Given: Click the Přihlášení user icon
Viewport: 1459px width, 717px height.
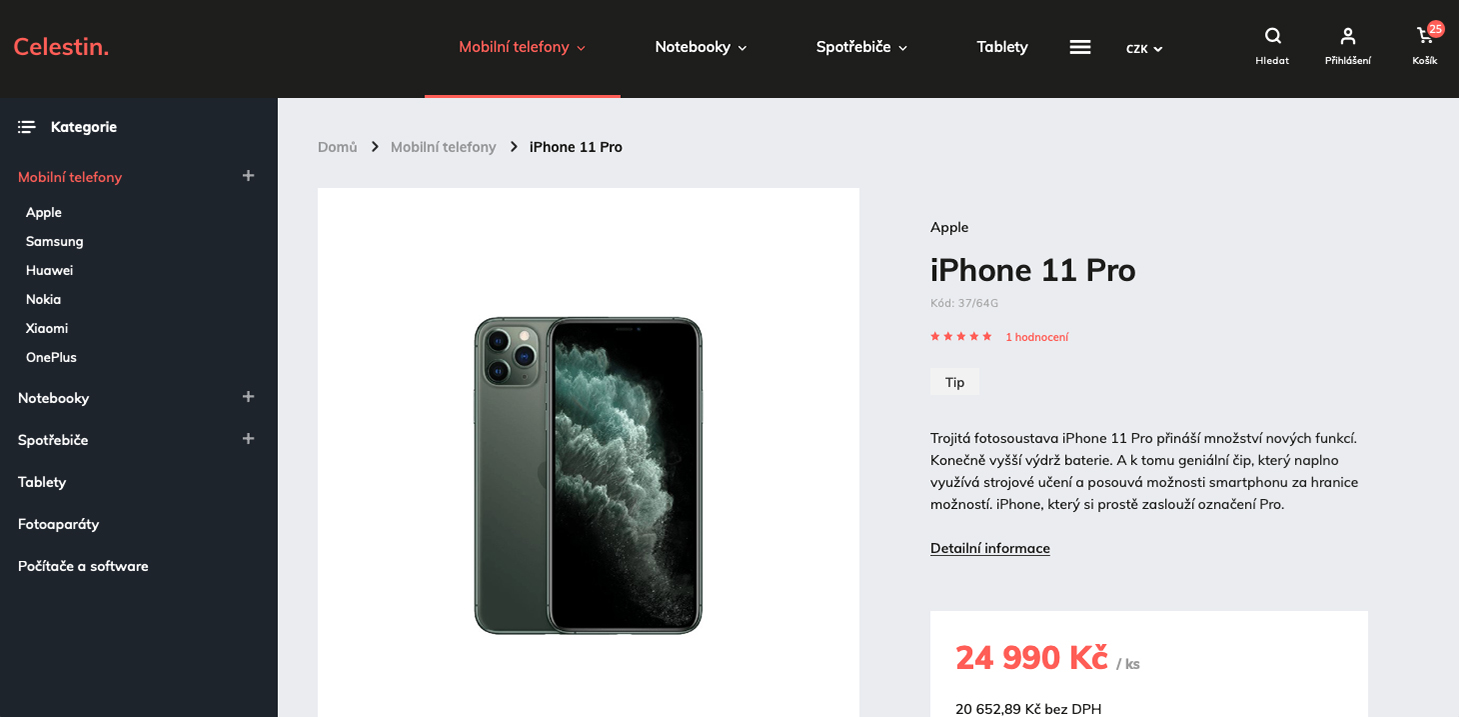Looking at the screenshot, I should pos(1348,36).
